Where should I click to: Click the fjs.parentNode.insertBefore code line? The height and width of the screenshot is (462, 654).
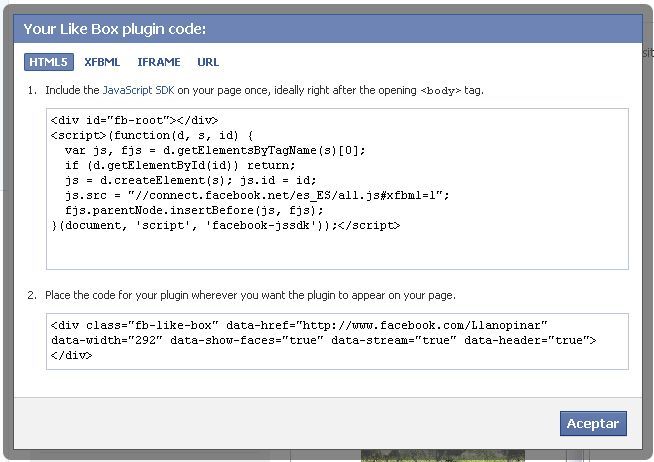pos(194,211)
